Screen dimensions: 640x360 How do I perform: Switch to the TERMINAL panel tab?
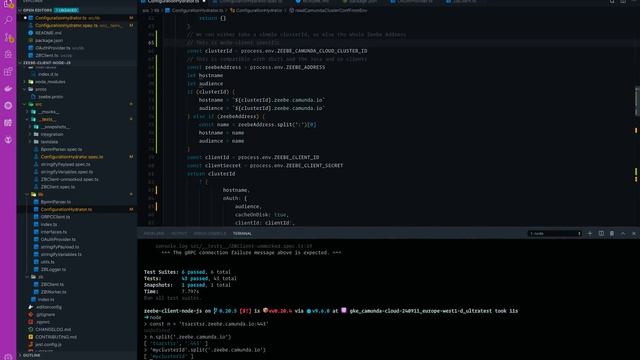[242, 233]
